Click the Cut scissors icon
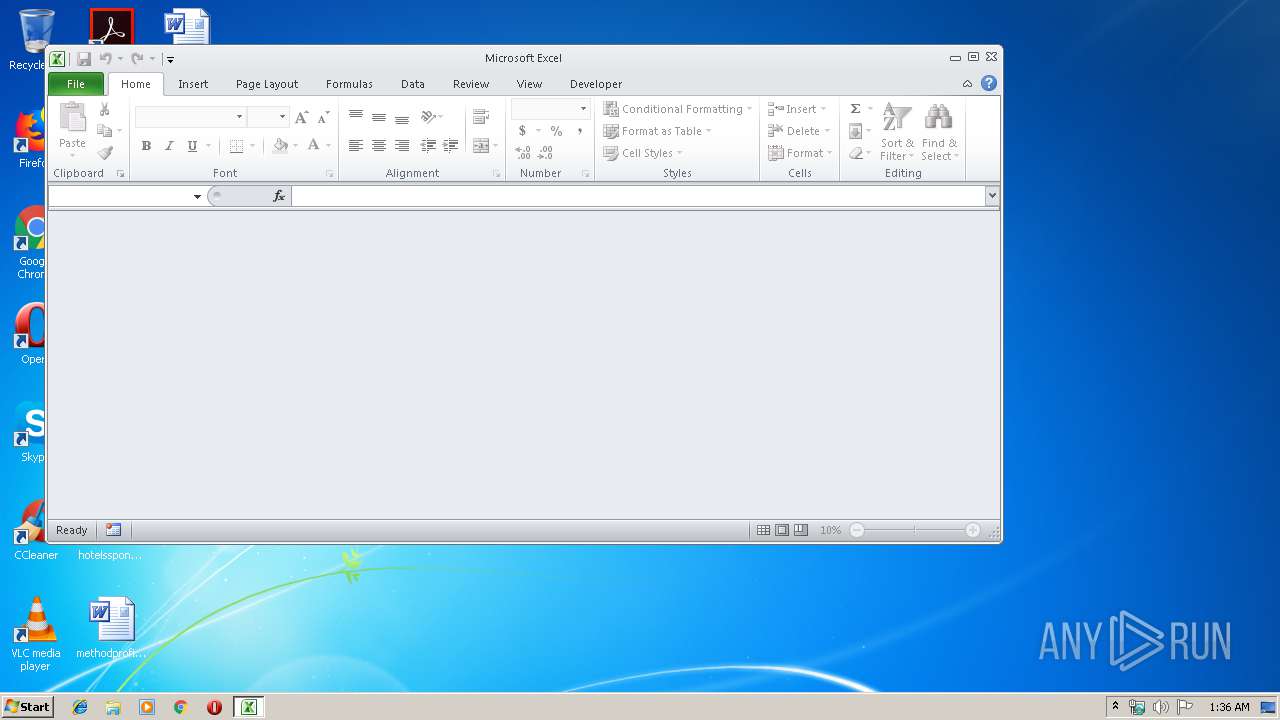Viewport: 1280px width, 720px height. pyautogui.click(x=104, y=109)
